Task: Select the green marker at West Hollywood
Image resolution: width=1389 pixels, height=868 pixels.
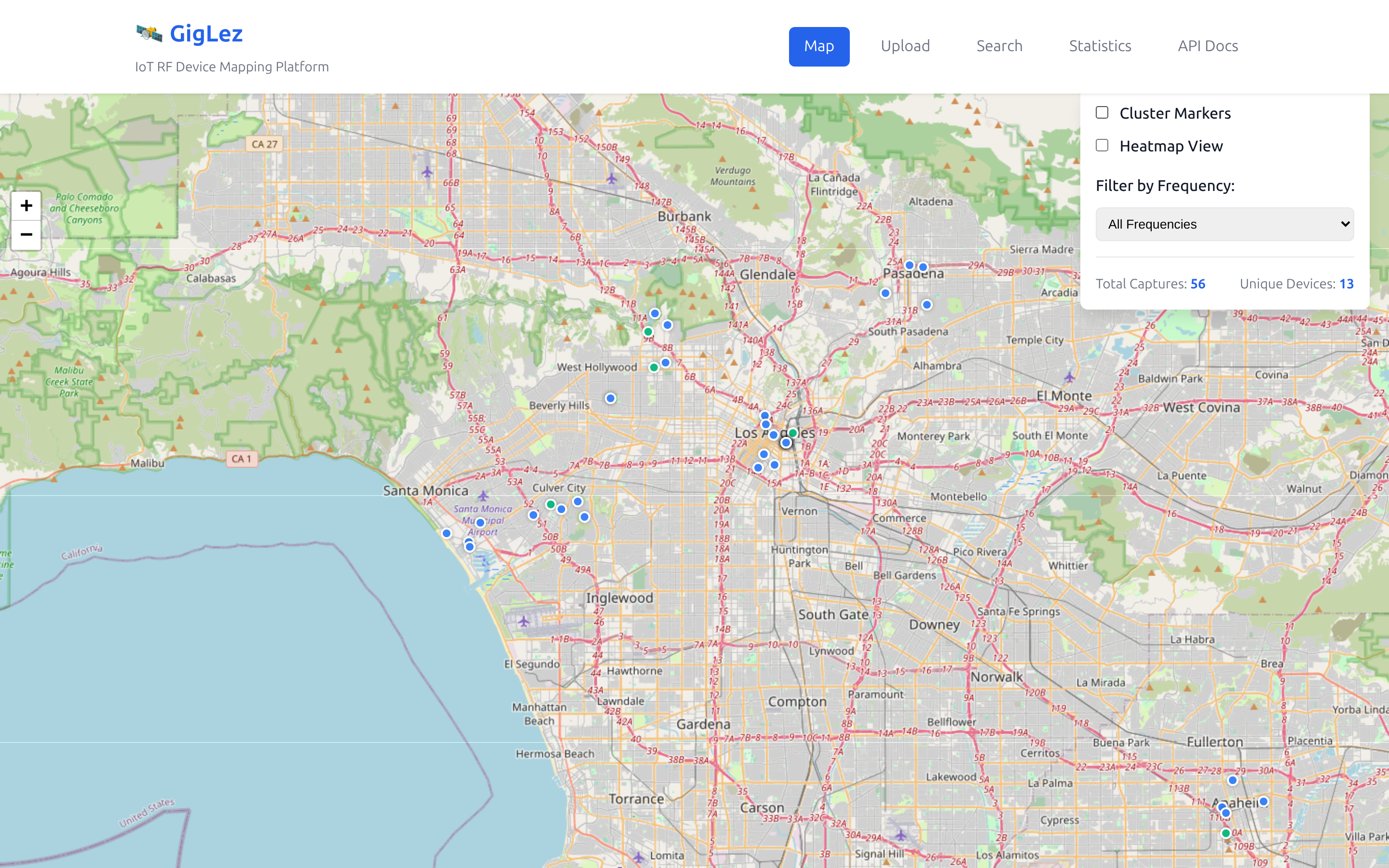Action: (x=654, y=367)
